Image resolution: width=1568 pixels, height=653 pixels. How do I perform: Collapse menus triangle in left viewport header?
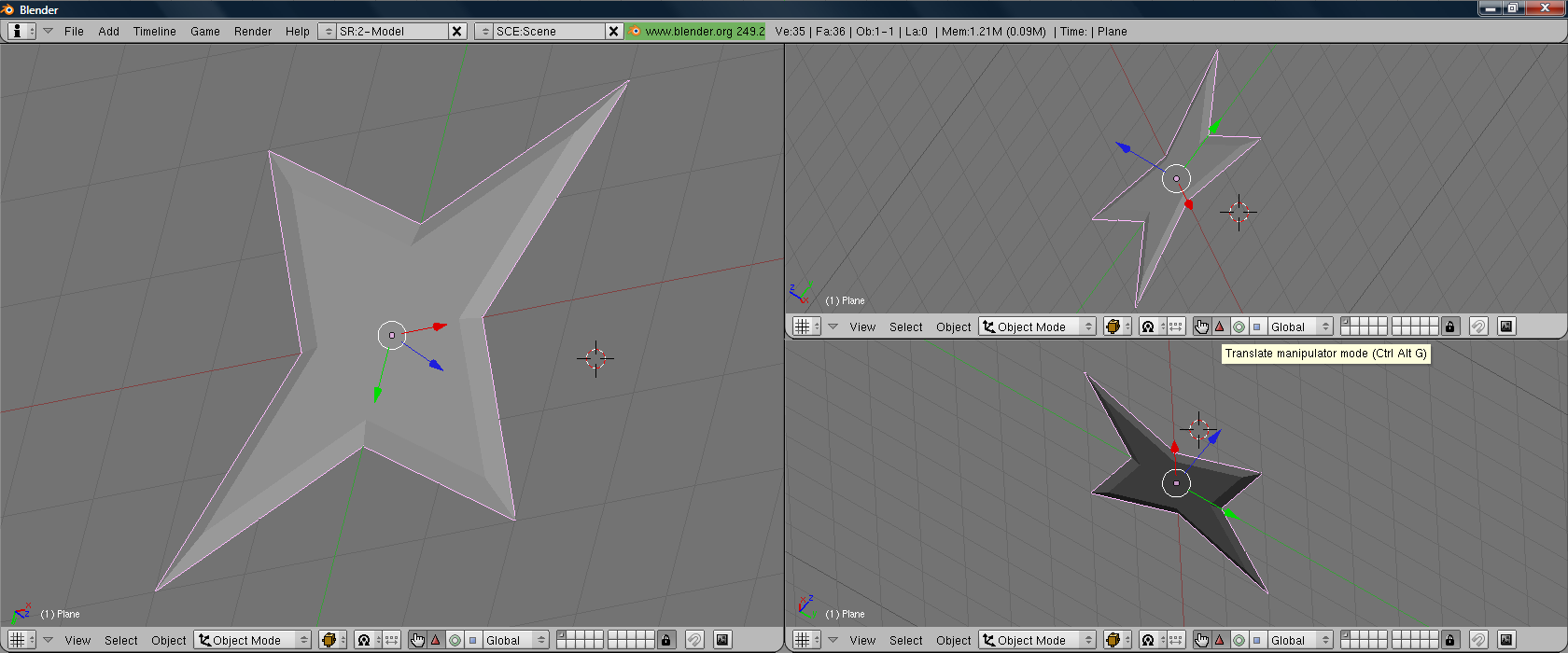(48, 640)
